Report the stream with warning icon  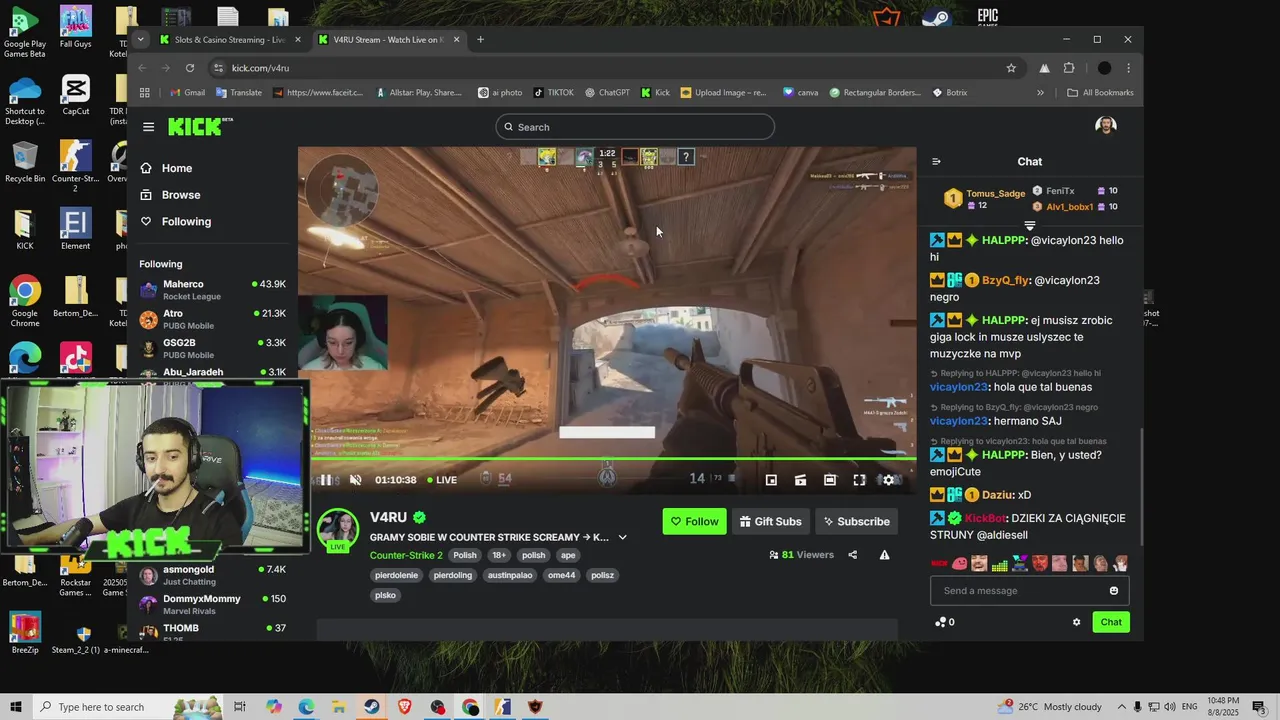pyautogui.click(x=884, y=555)
